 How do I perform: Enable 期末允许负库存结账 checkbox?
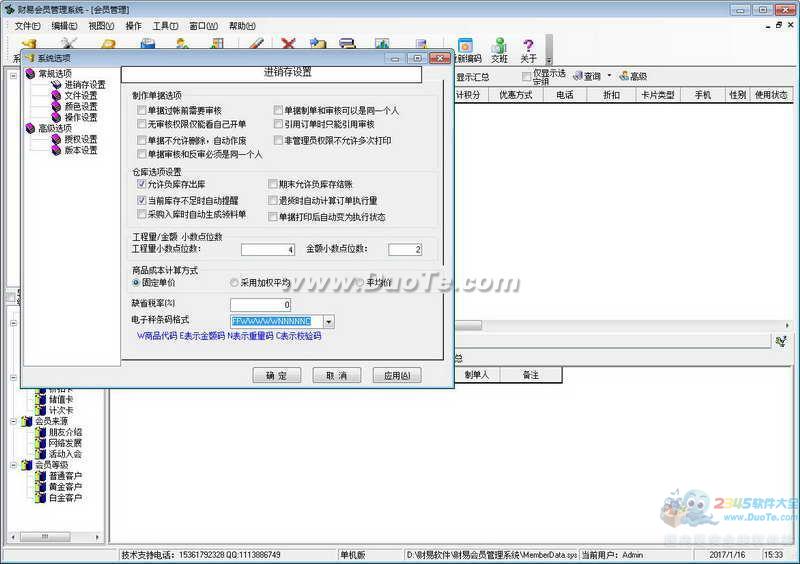pyautogui.click(x=272, y=184)
